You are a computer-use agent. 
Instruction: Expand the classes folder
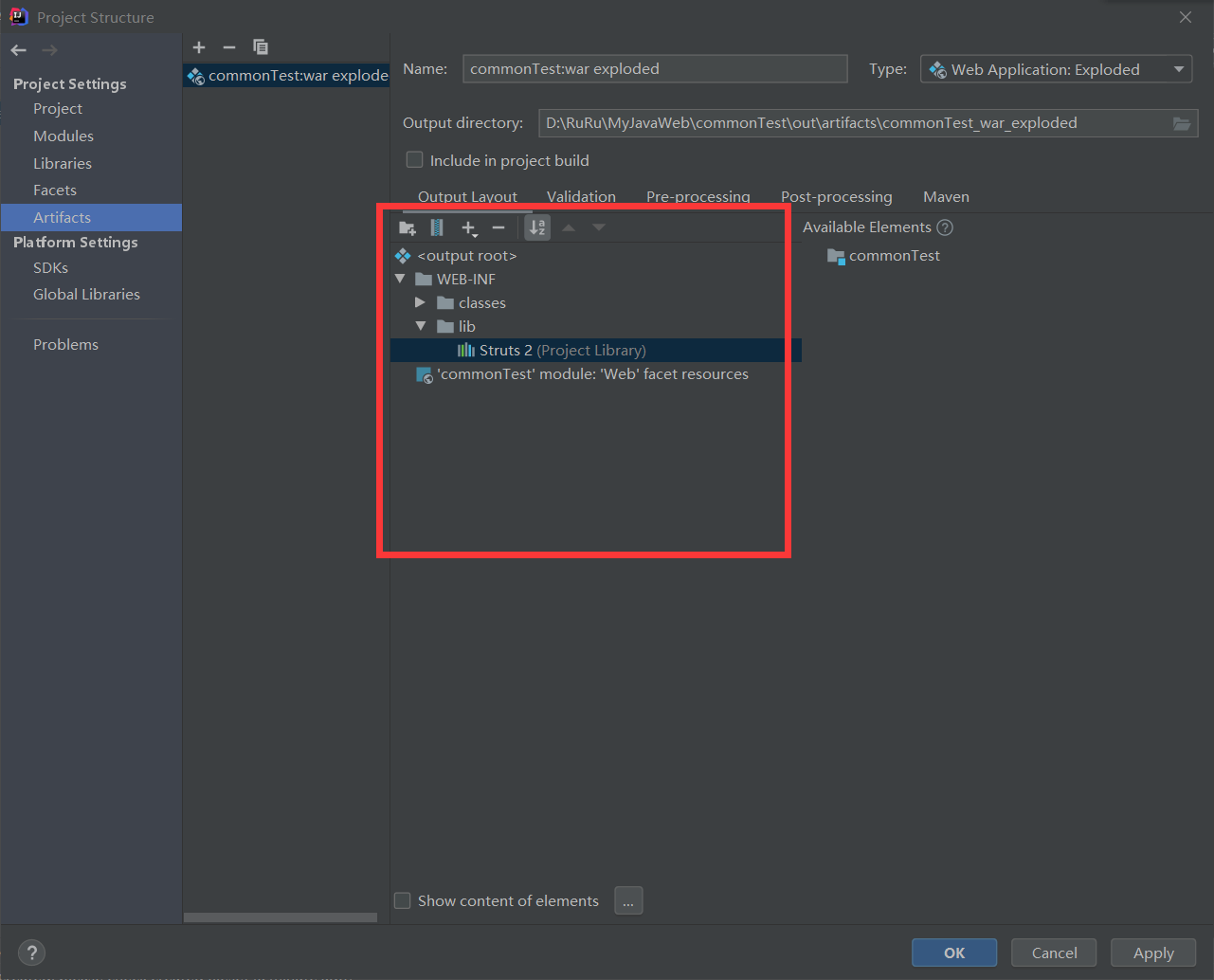[x=420, y=302]
